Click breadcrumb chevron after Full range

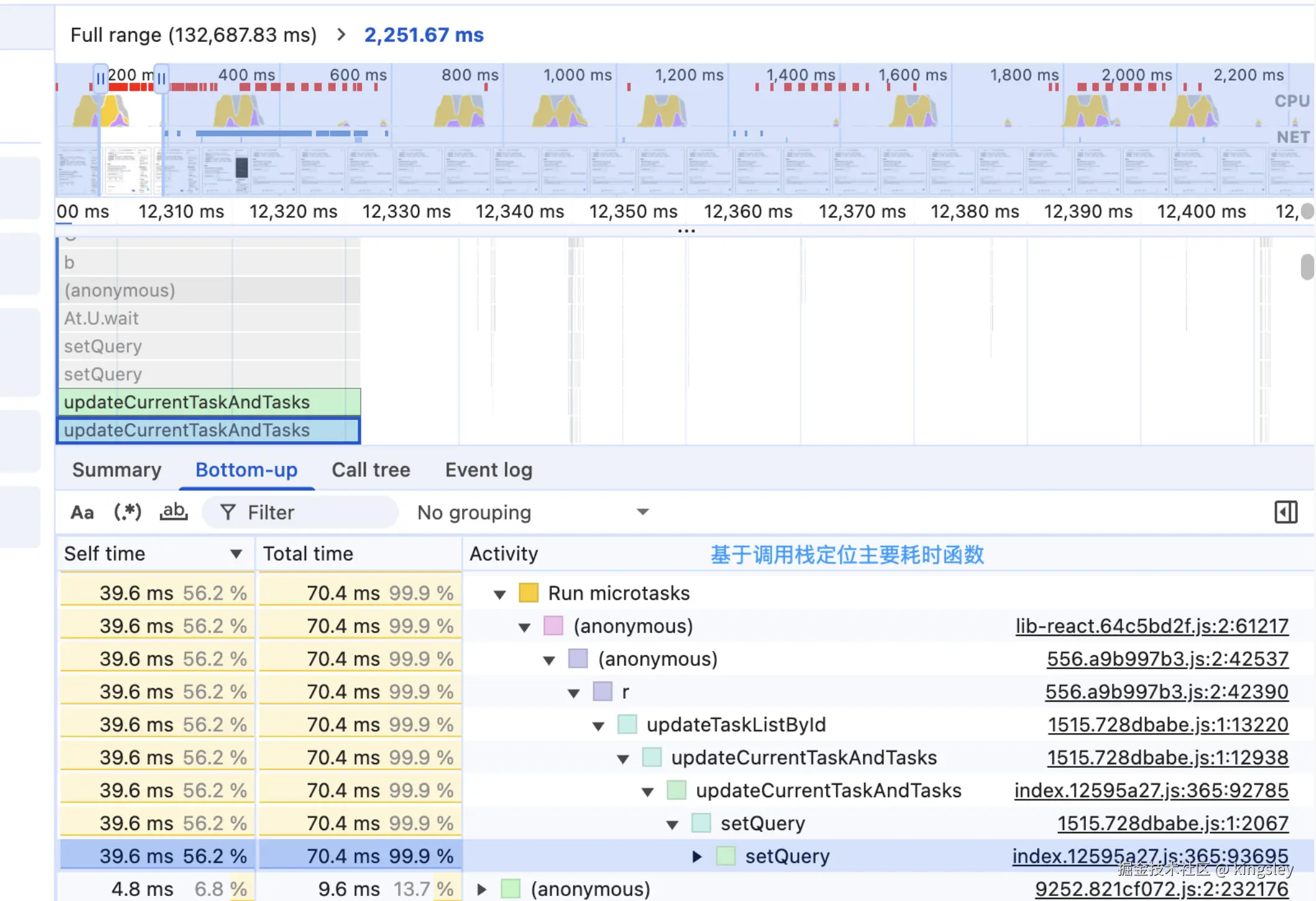(x=340, y=35)
